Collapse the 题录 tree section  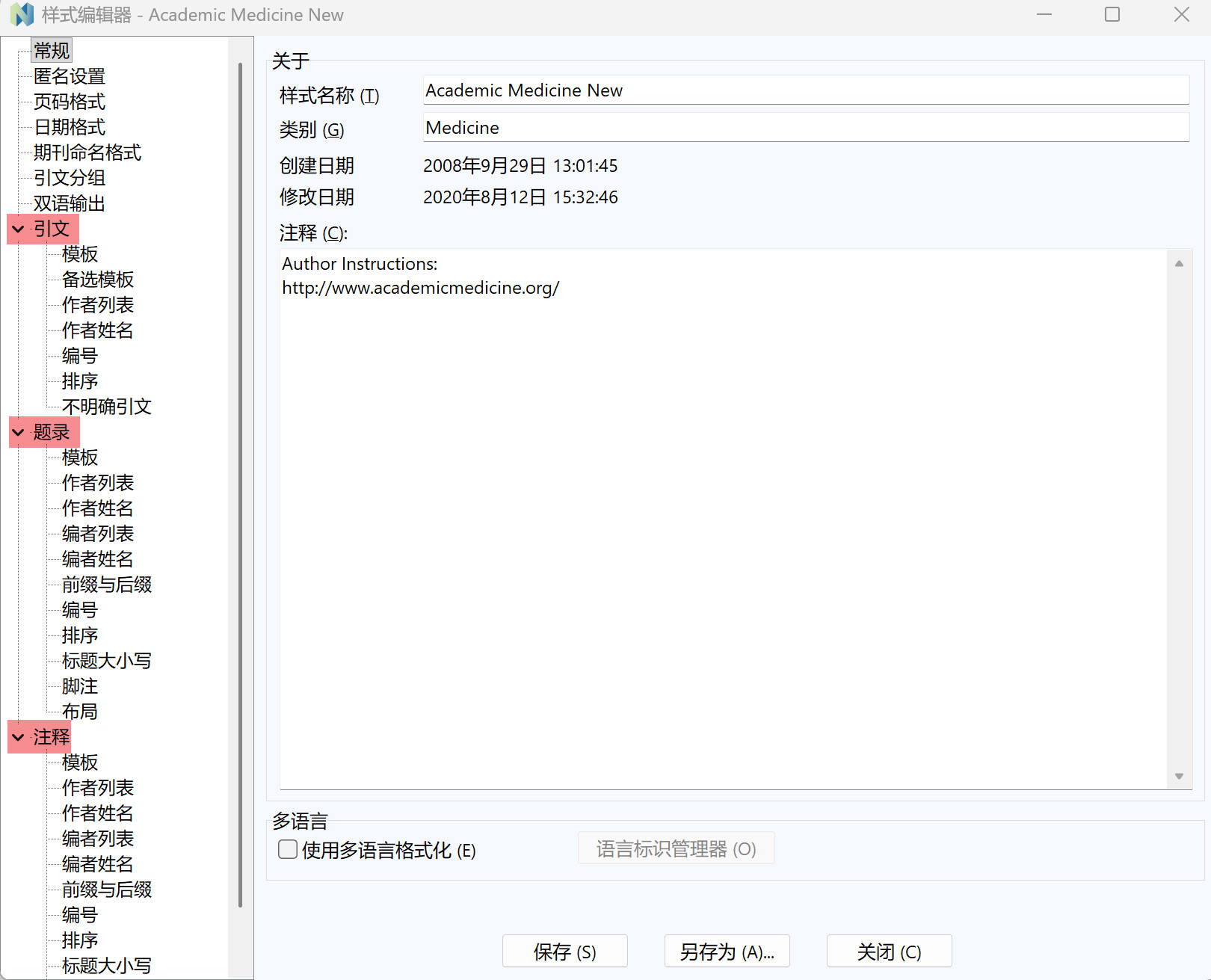(19, 433)
